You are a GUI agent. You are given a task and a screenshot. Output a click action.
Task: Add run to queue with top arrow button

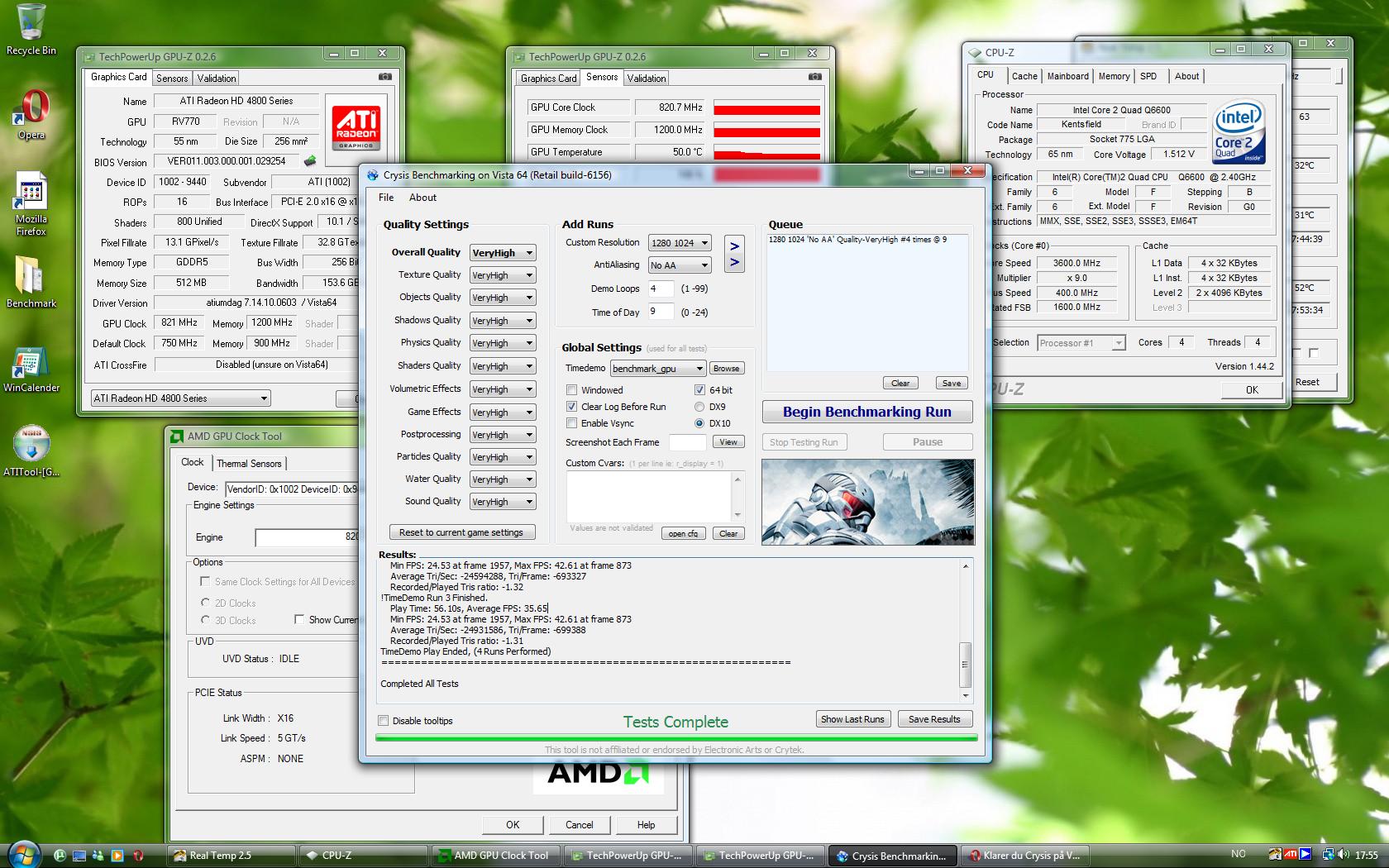coord(734,246)
